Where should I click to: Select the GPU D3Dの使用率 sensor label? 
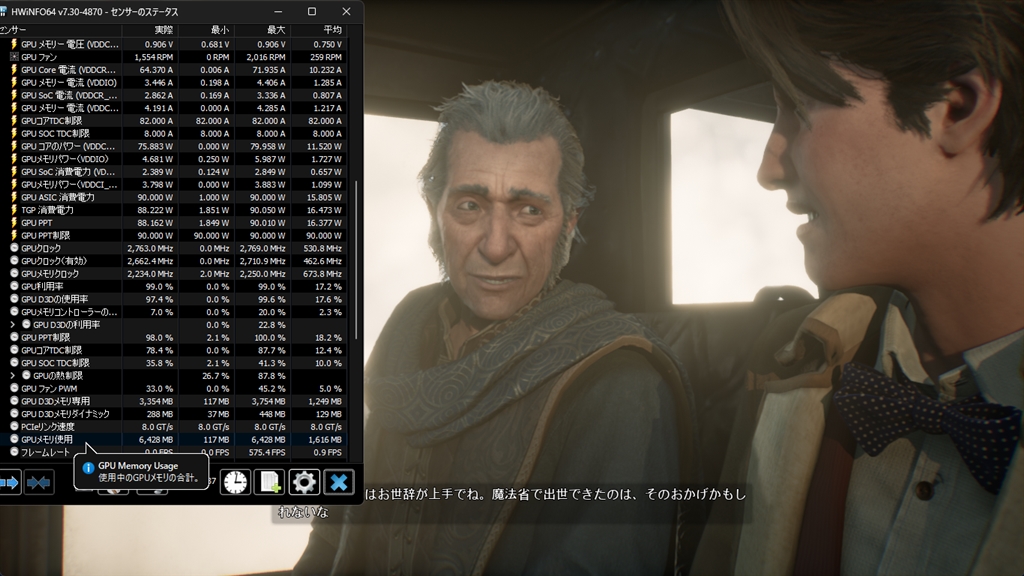click(54, 299)
